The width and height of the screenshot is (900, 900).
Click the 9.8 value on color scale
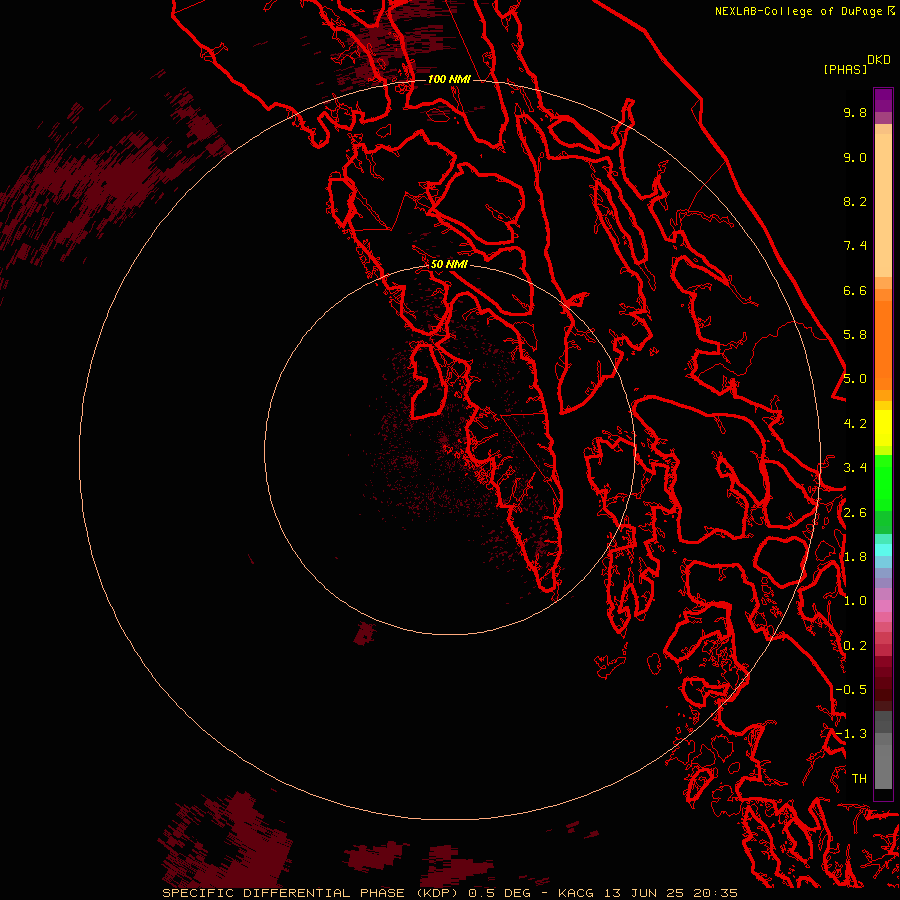[855, 112]
